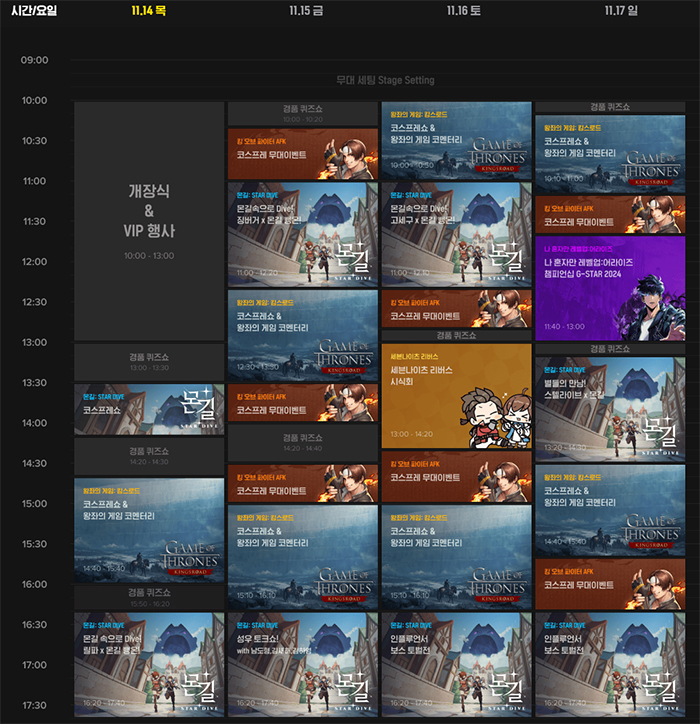The width and height of the screenshot is (700, 724).
Task: Click the 15:30 time label
Action: (34, 544)
